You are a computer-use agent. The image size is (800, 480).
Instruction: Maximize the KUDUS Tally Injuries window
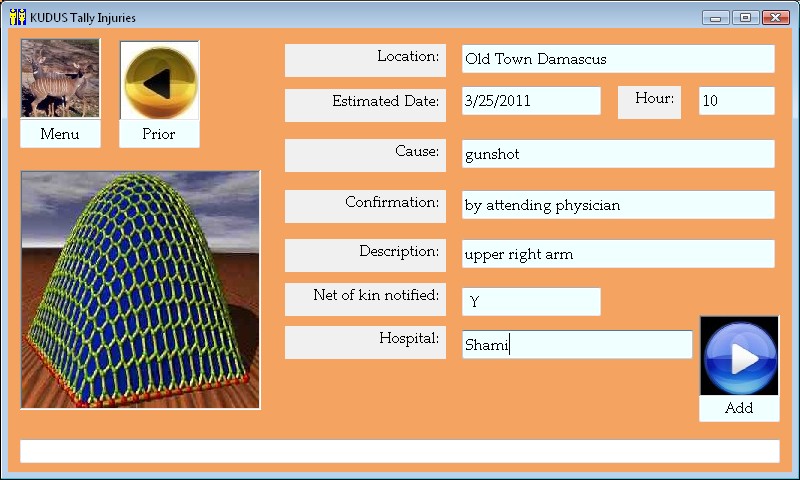[745, 17]
